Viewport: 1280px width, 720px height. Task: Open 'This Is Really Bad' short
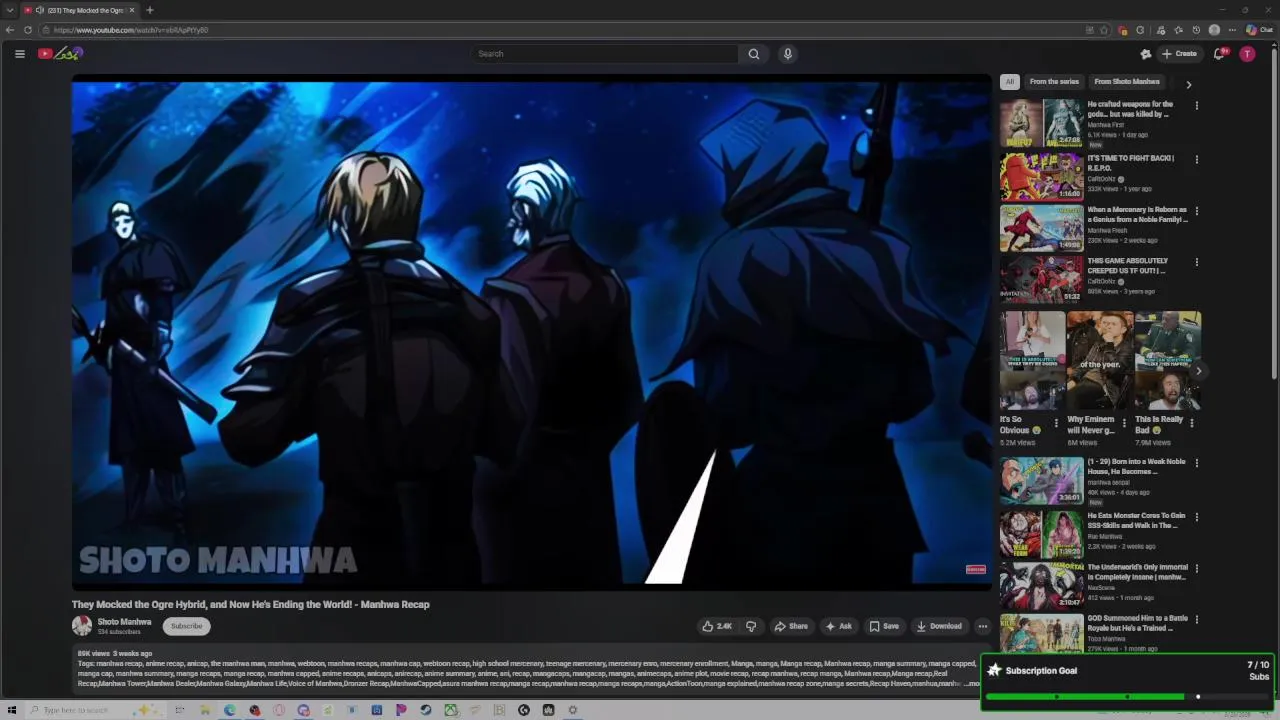[1167, 361]
